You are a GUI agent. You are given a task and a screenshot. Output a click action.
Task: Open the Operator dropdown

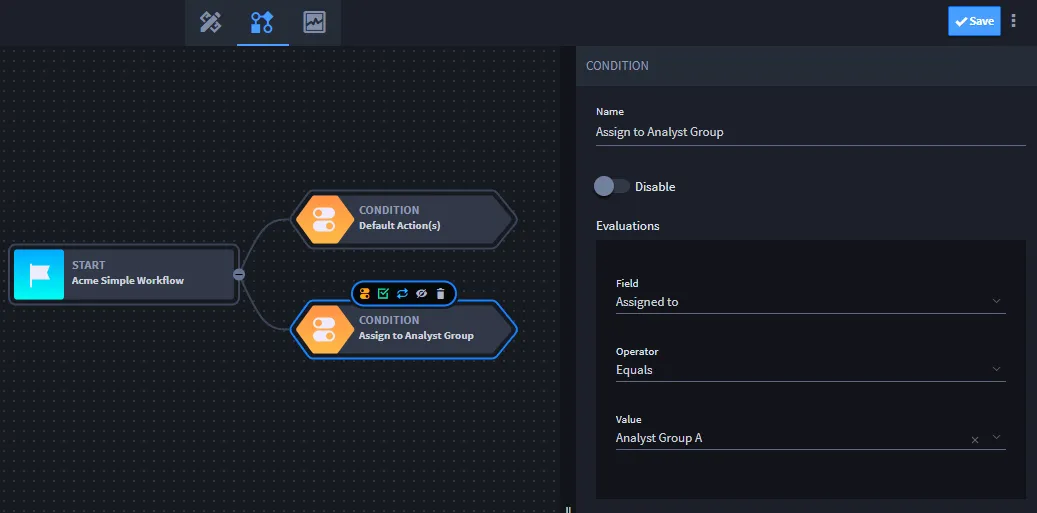[x=811, y=370]
